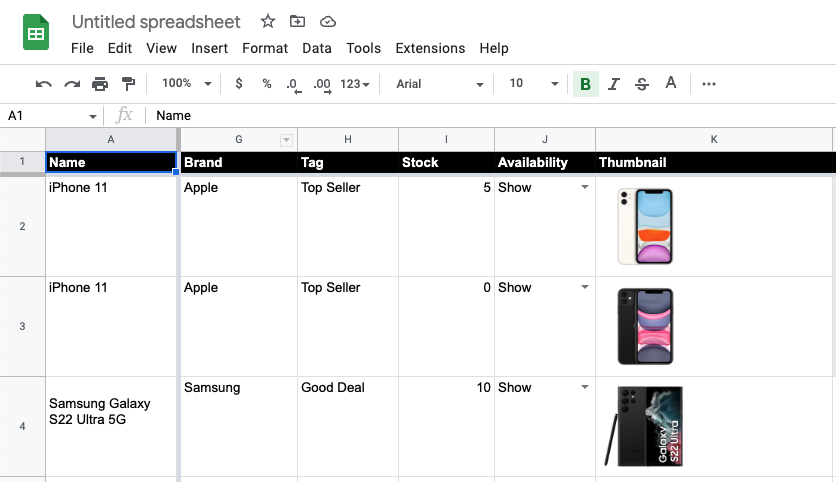The width and height of the screenshot is (836, 482).
Task: Select the Samsung brand cell
Action: point(239,426)
